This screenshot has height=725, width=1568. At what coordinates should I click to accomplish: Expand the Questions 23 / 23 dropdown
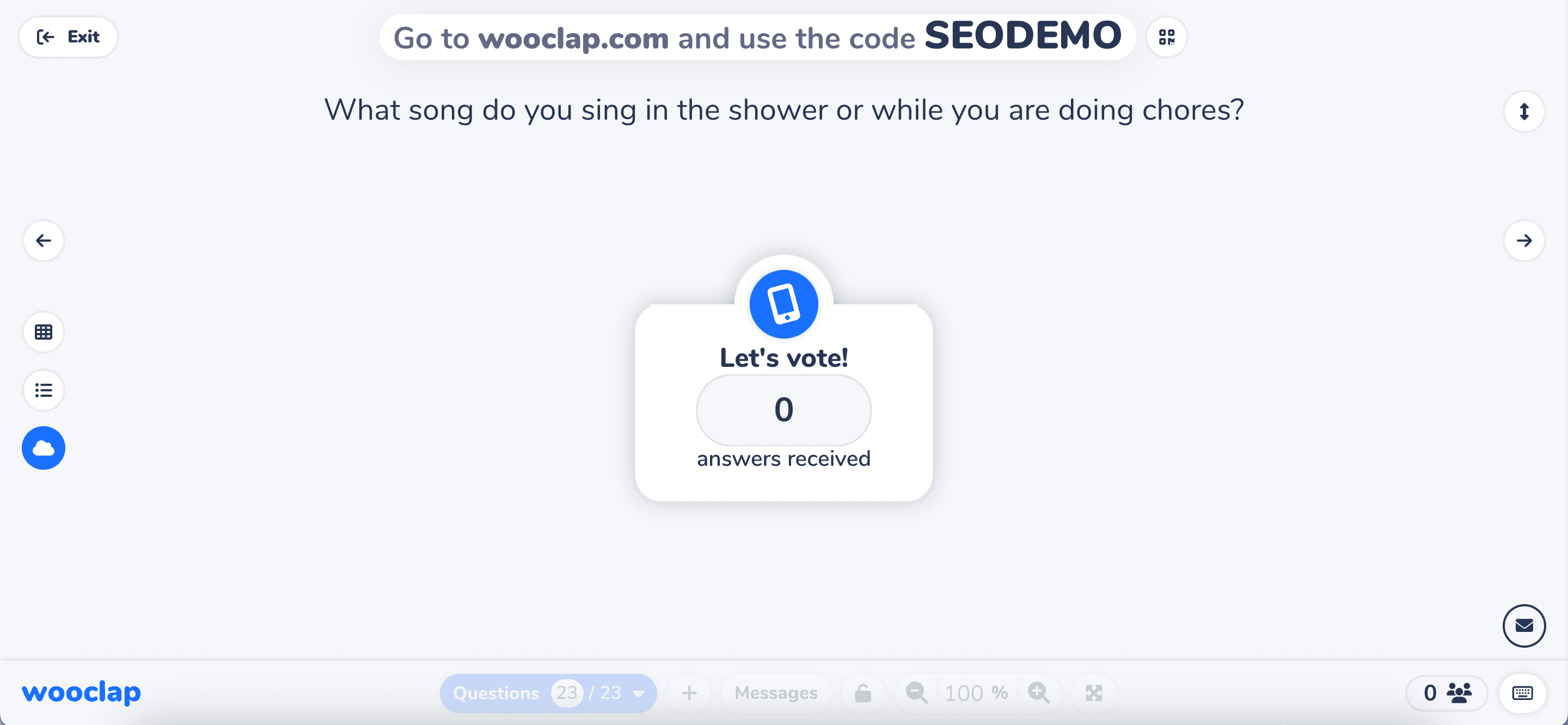pos(548,693)
